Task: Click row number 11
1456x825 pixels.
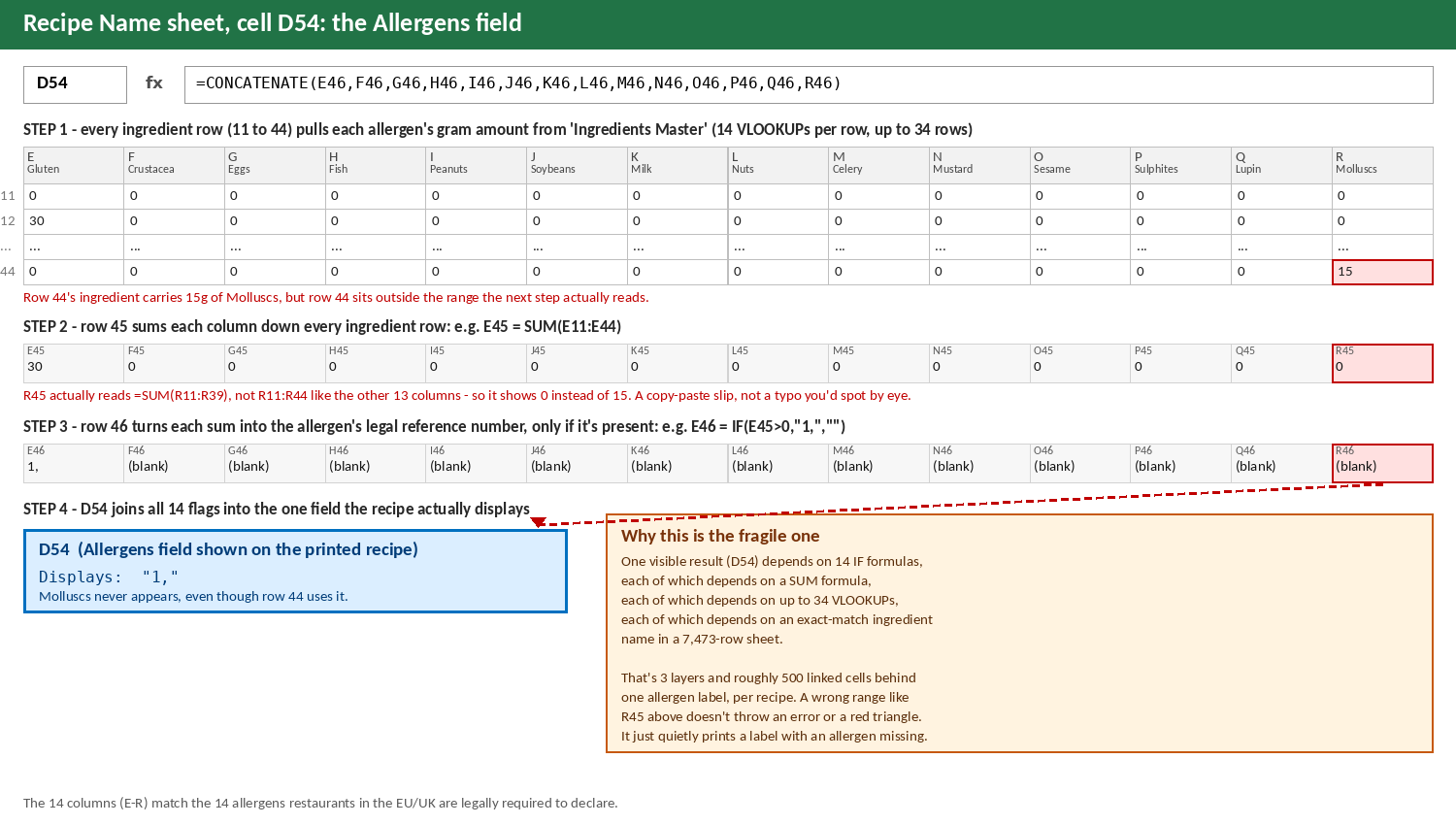Action: coord(8,196)
